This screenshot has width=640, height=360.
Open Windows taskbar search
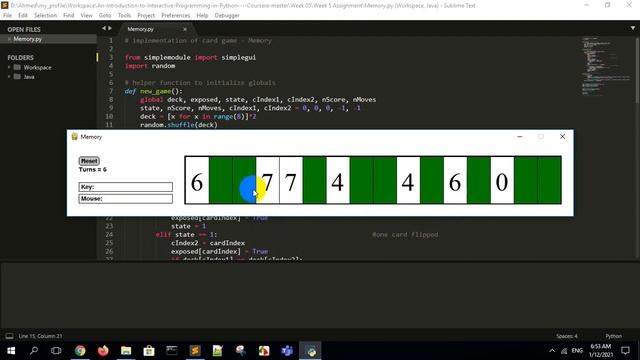[x=34, y=351]
